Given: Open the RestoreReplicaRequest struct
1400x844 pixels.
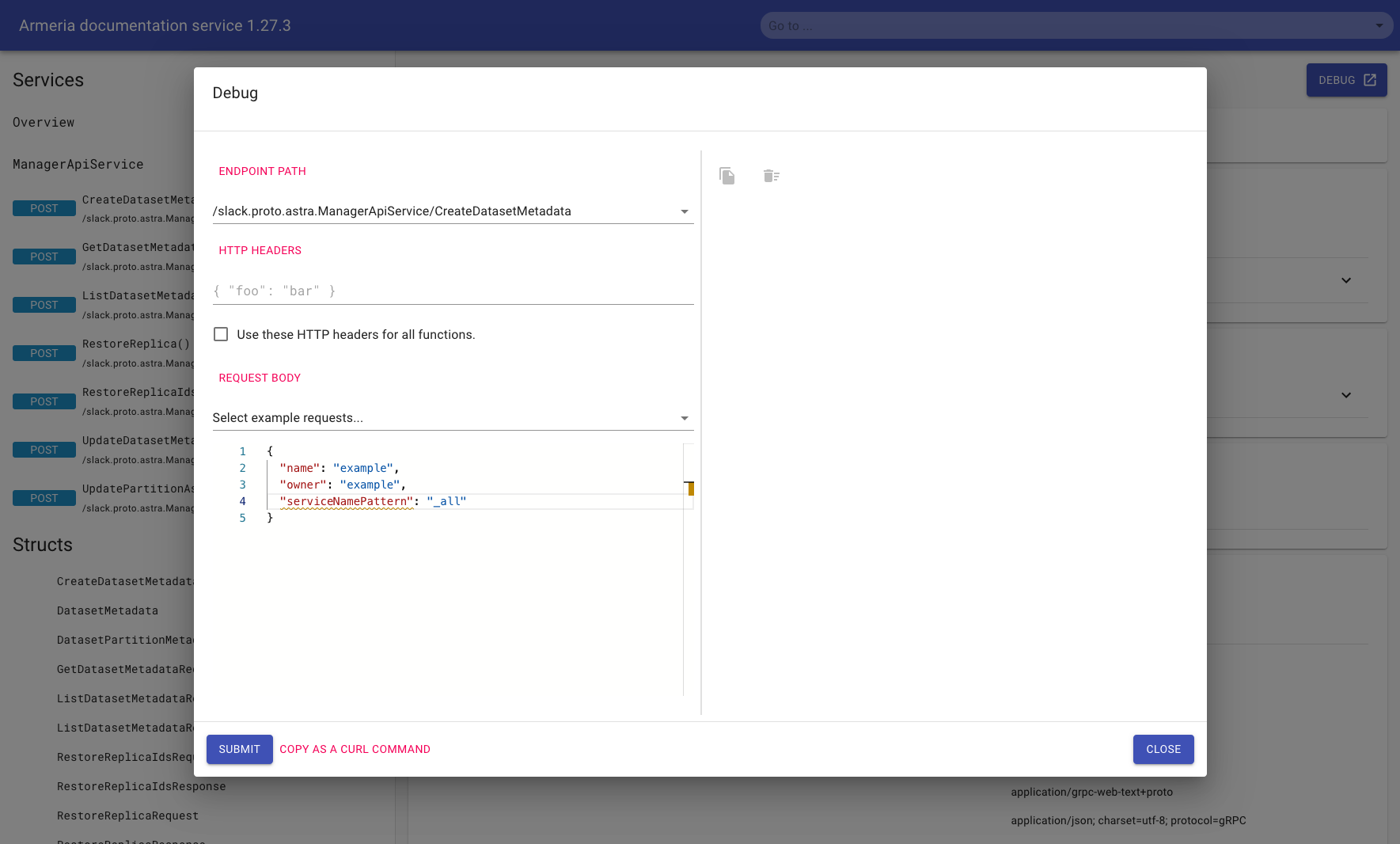Looking at the screenshot, I should [x=127, y=815].
